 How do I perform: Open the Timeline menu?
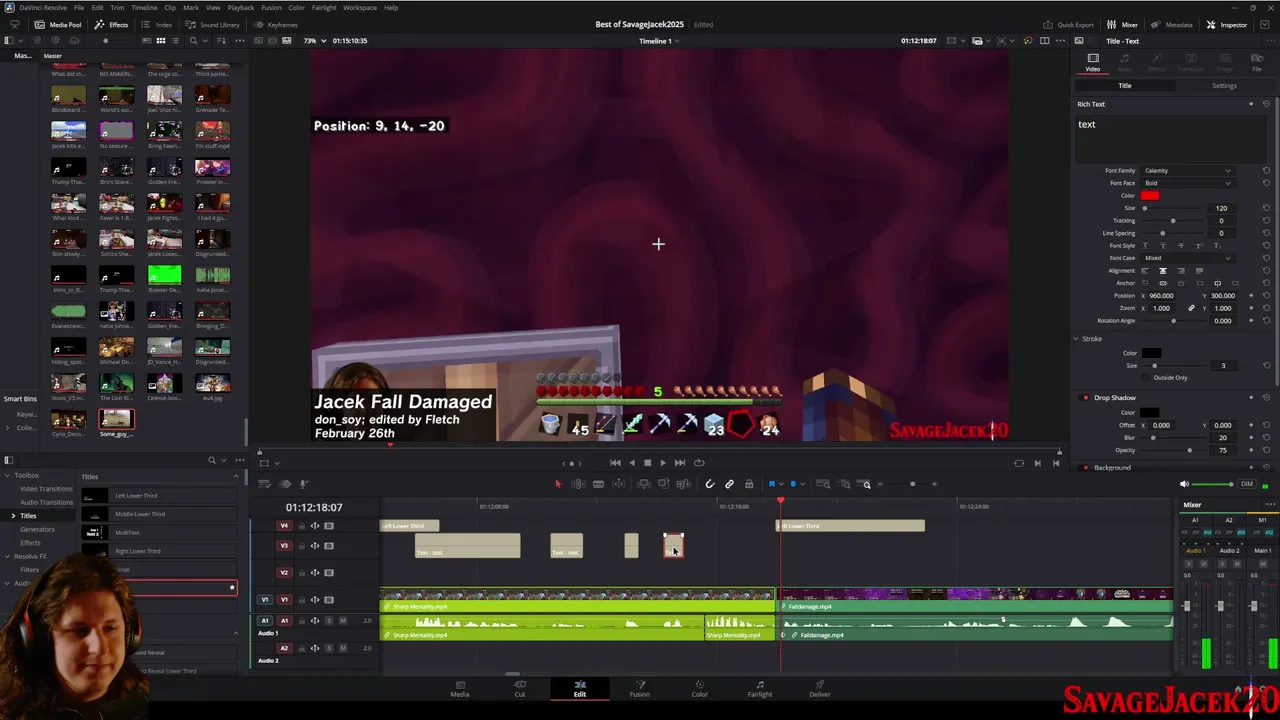[x=144, y=7]
